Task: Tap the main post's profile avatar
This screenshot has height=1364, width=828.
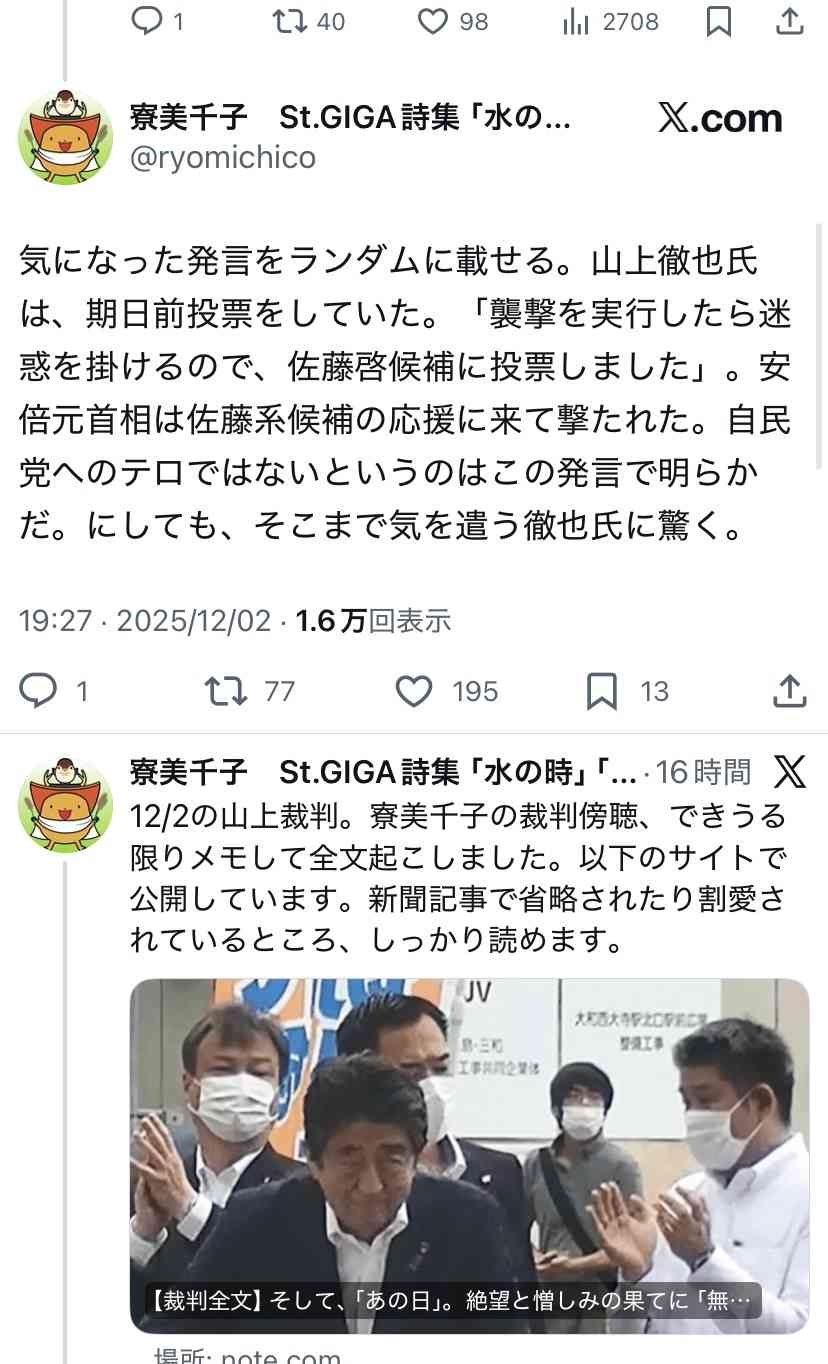Action: click(65, 137)
